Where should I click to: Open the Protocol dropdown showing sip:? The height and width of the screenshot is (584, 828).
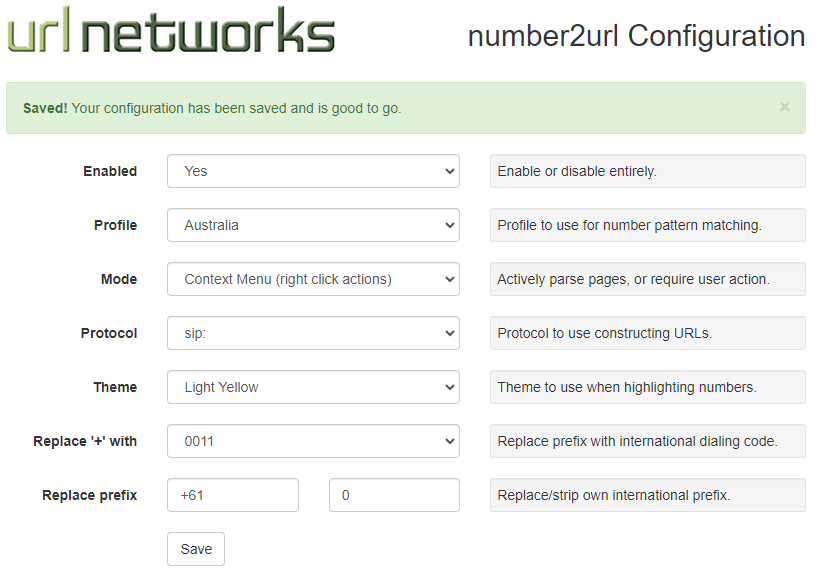[x=313, y=333]
